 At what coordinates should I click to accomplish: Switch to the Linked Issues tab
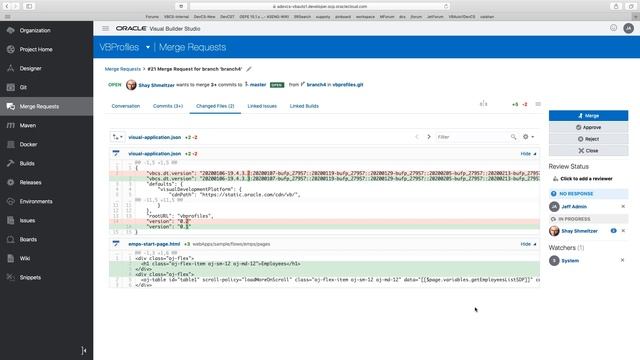[x=262, y=106]
